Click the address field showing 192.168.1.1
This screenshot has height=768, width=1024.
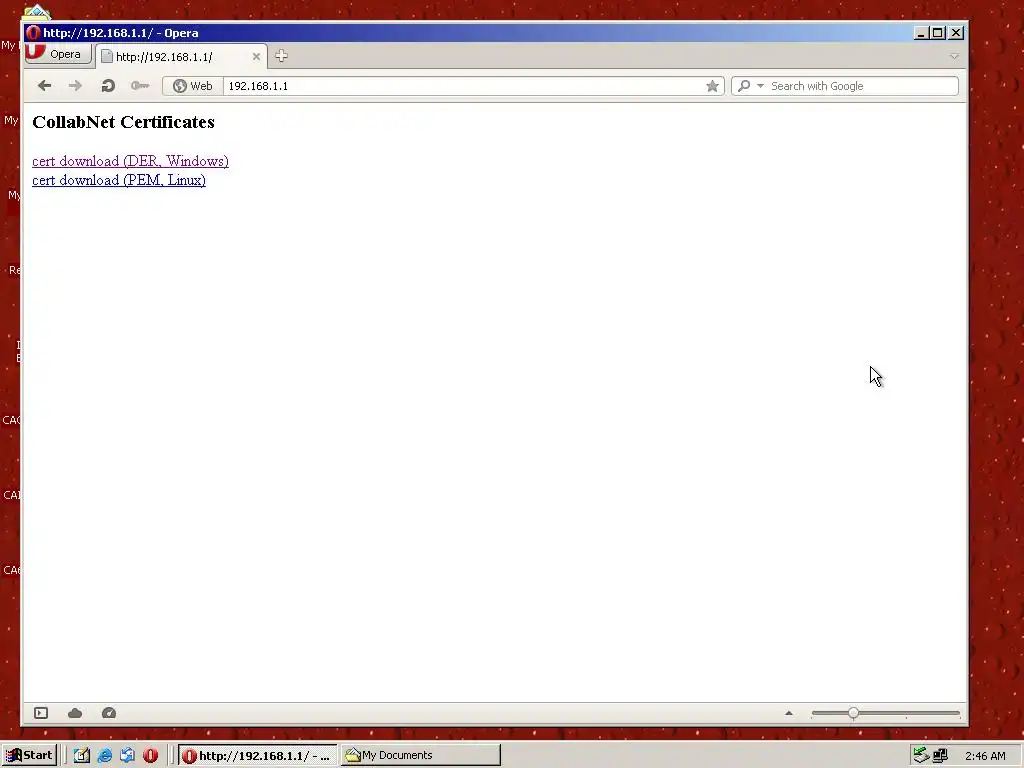point(464,86)
